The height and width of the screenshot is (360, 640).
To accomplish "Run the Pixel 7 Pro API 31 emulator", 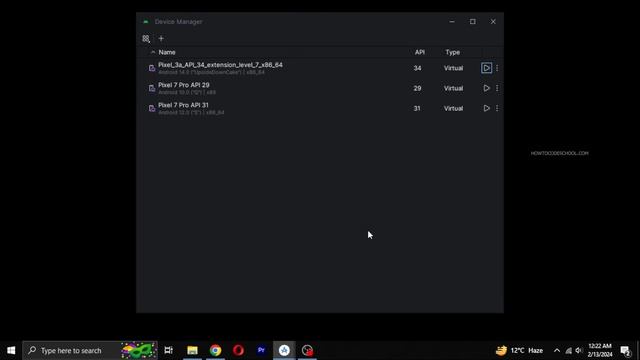I will pos(486,108).
